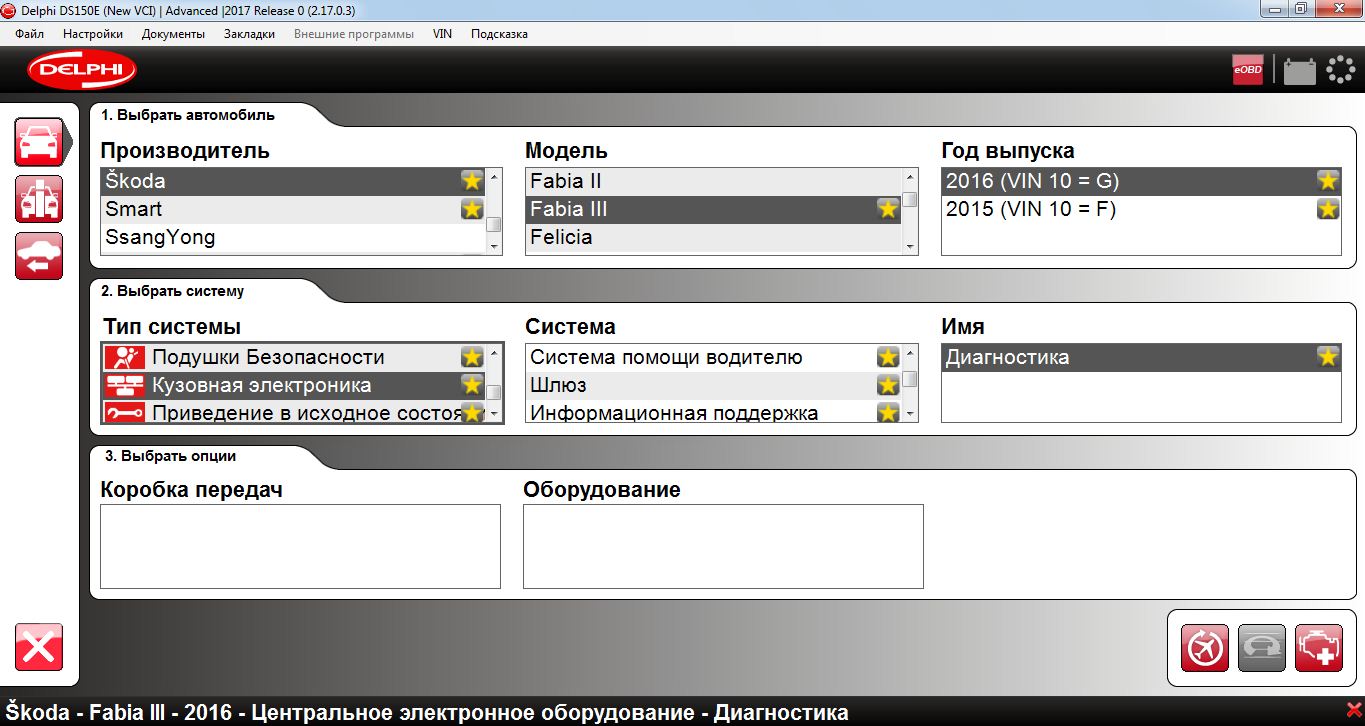Select Диагностика in Имя list
The width and height of the screenshot is (1365, 726).
[1141, 357]
